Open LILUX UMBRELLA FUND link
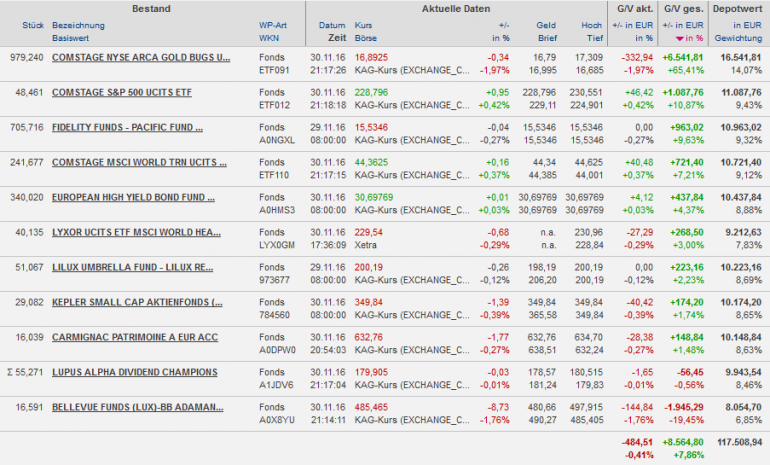770x465 pixels. coord(133,268)
